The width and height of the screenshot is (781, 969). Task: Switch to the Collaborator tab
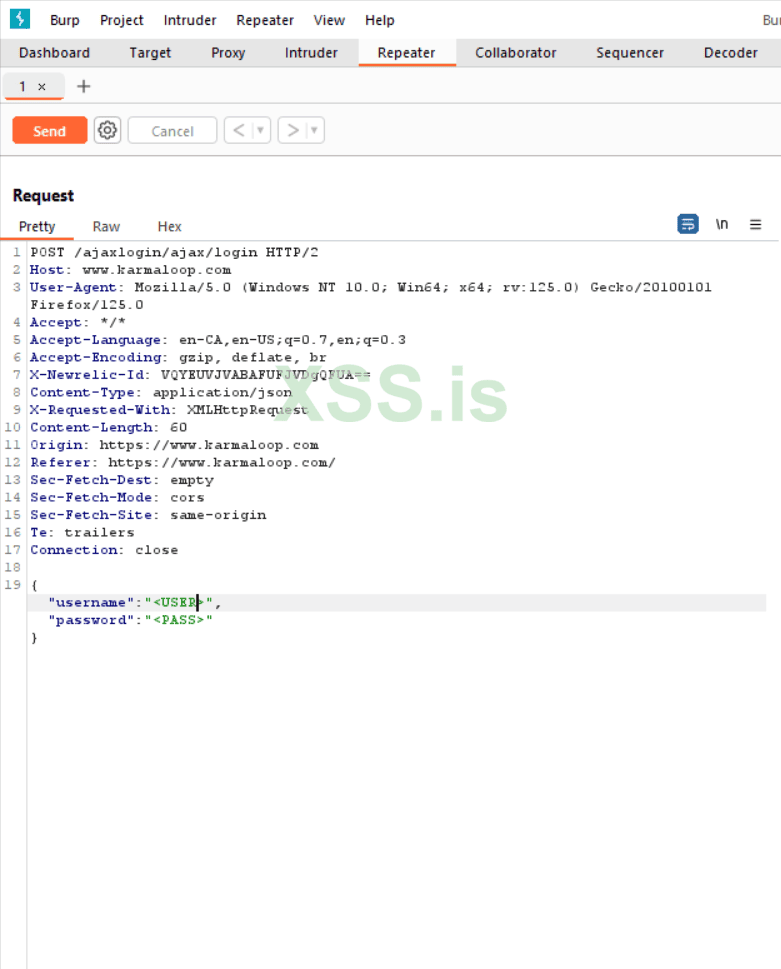(516, 53)
